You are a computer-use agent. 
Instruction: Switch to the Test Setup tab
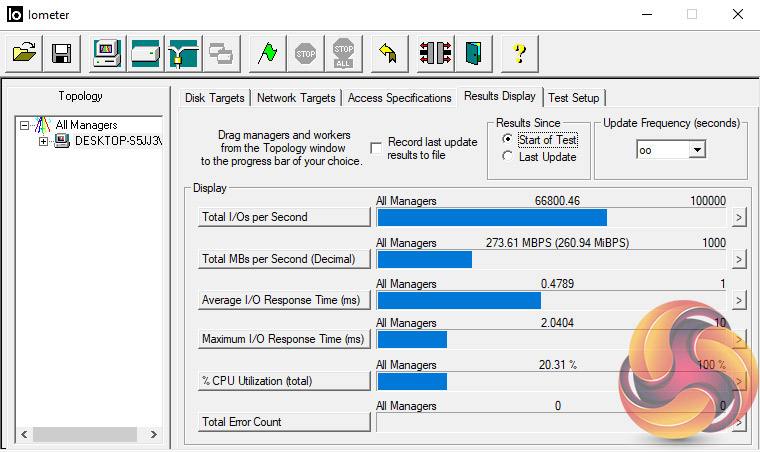(x=574, y=98)
